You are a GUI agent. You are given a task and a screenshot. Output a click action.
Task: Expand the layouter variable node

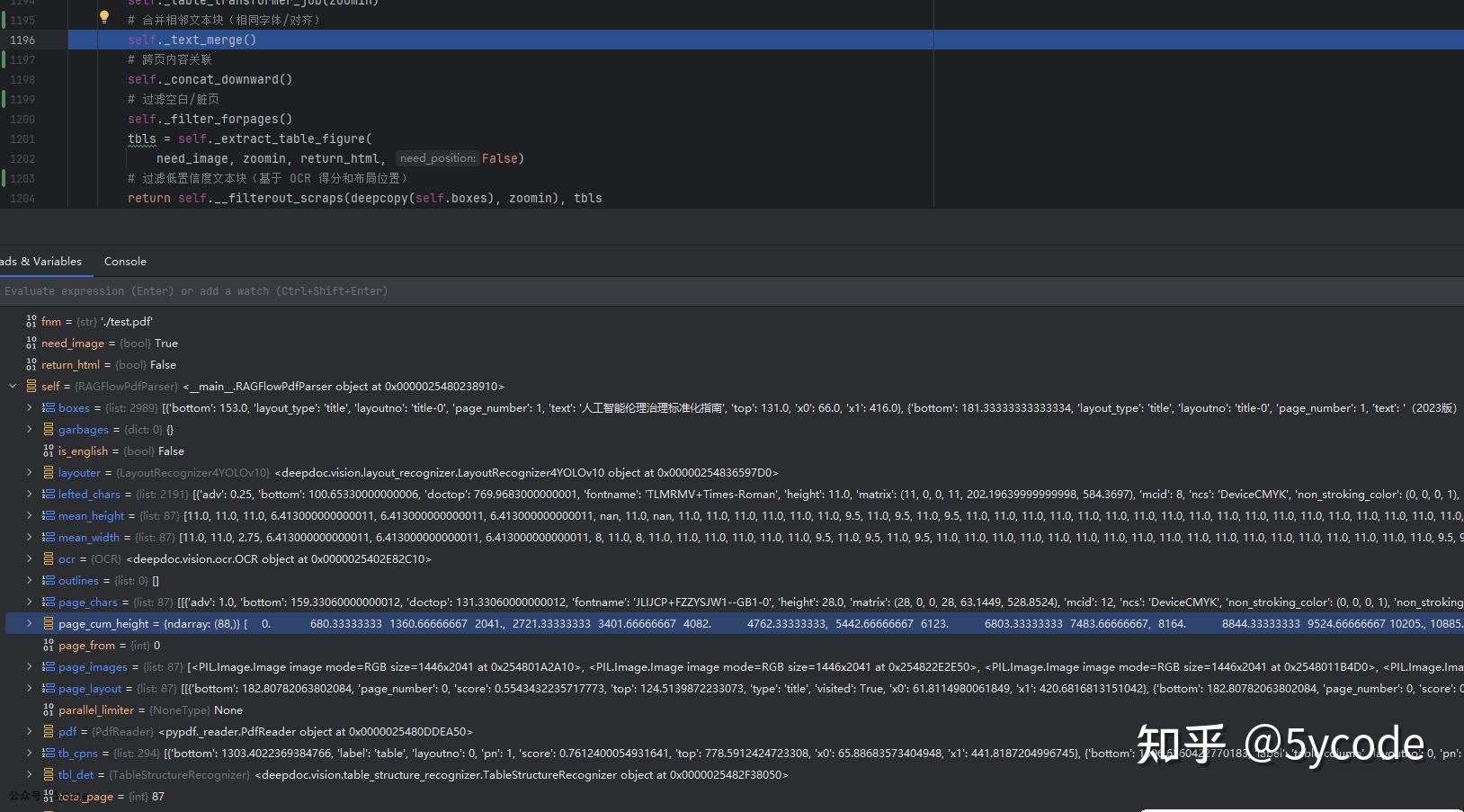30,473
